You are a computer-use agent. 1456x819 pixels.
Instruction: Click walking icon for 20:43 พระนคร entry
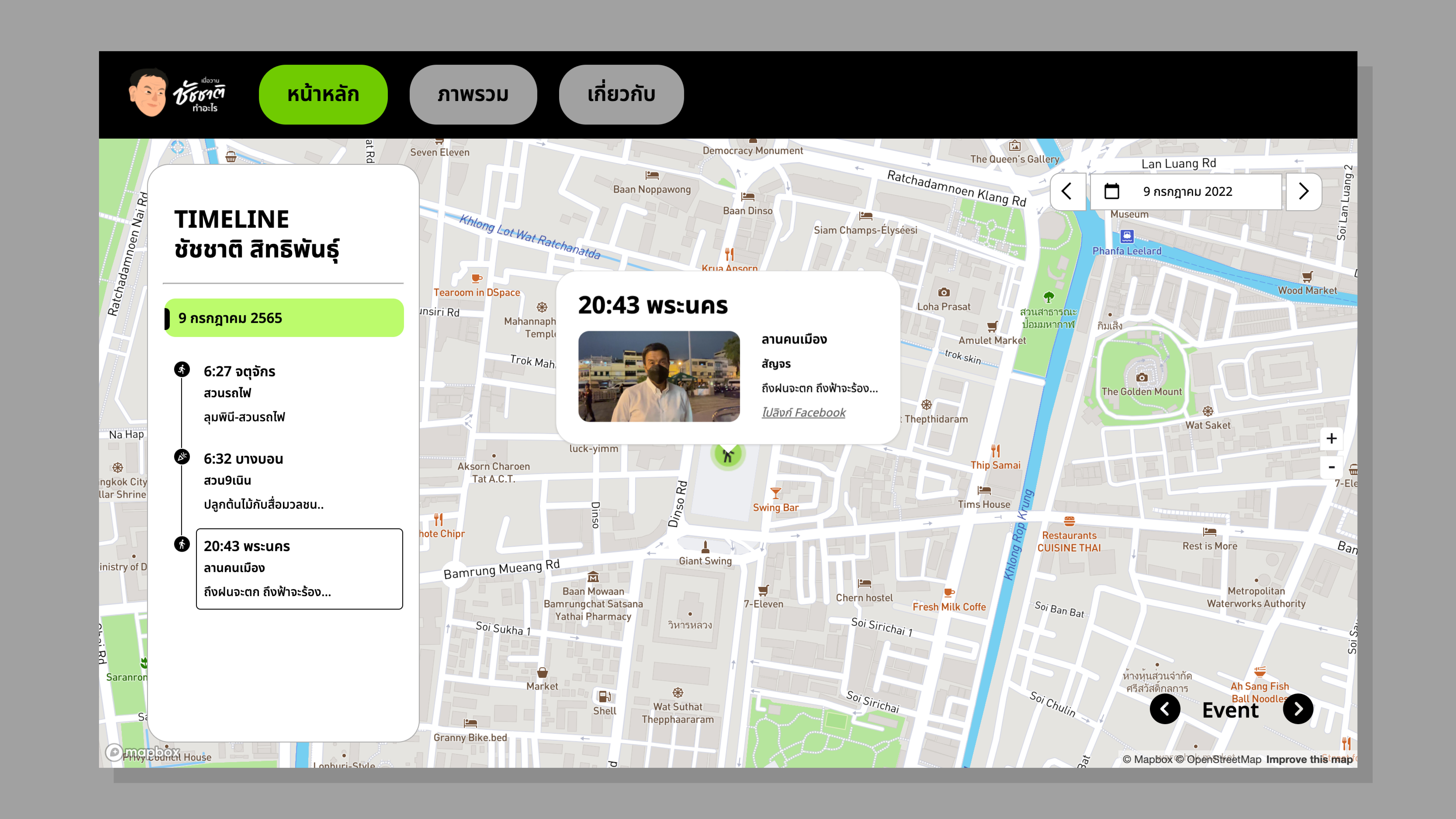(182, 544)
